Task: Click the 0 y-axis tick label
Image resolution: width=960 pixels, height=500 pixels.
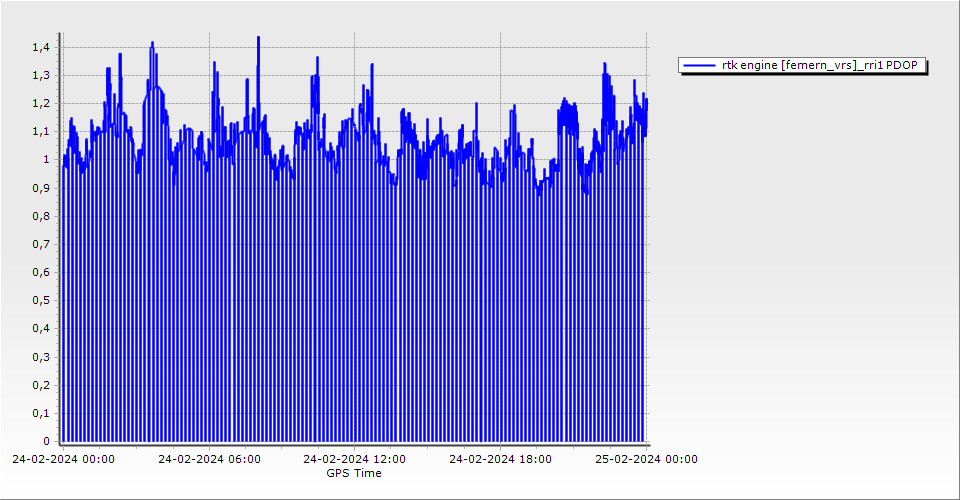Action: point(45,441)
